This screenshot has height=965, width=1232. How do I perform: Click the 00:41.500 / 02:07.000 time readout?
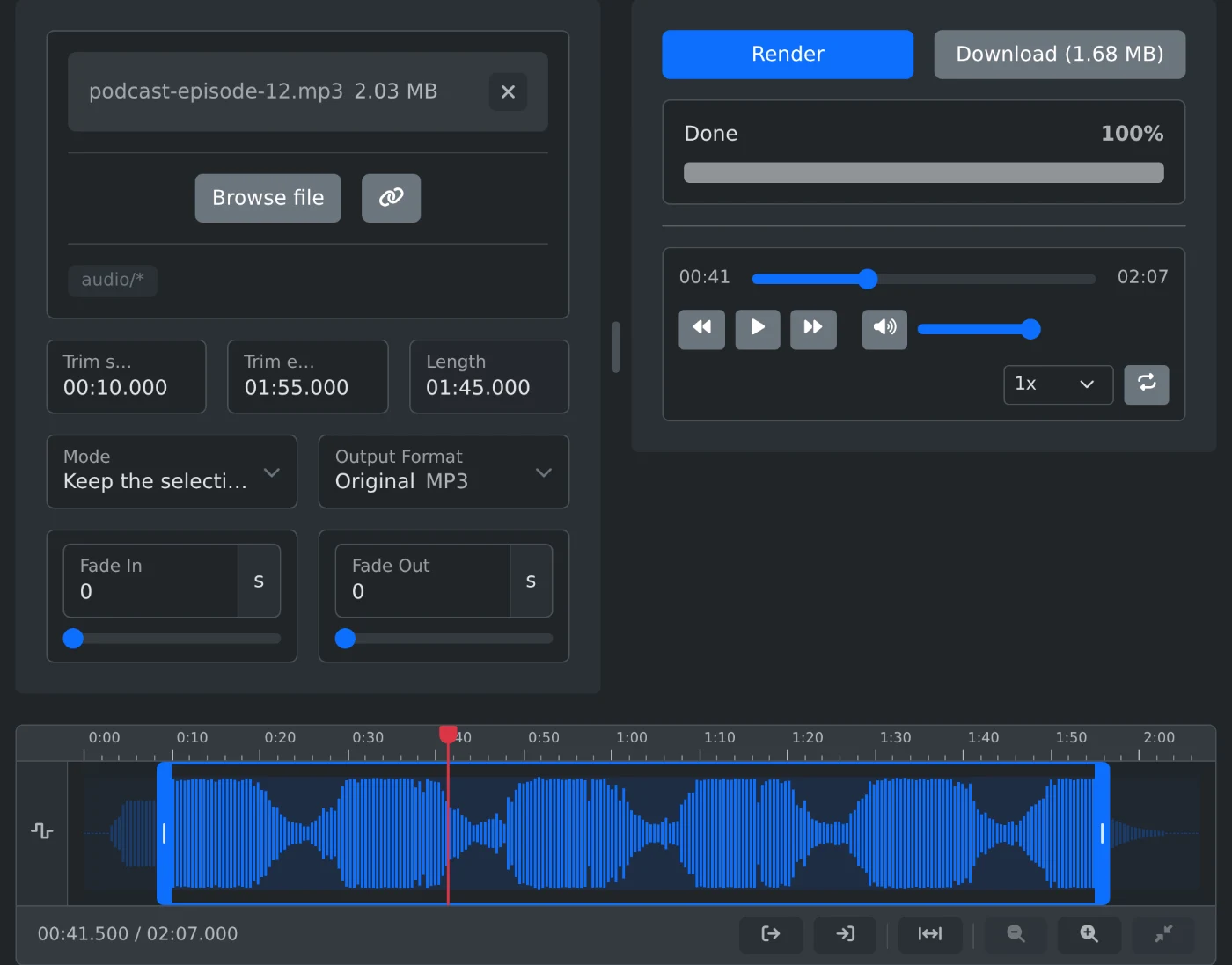coord(137,934)
